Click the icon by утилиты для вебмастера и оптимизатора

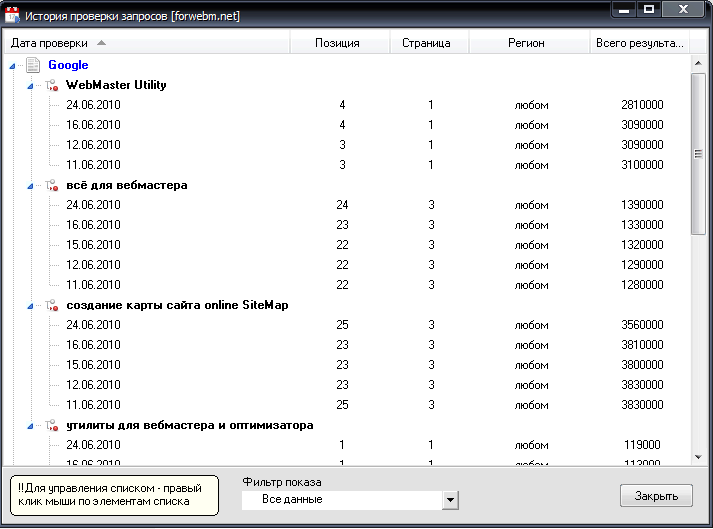pyautogui.click(x=51, y=425)
